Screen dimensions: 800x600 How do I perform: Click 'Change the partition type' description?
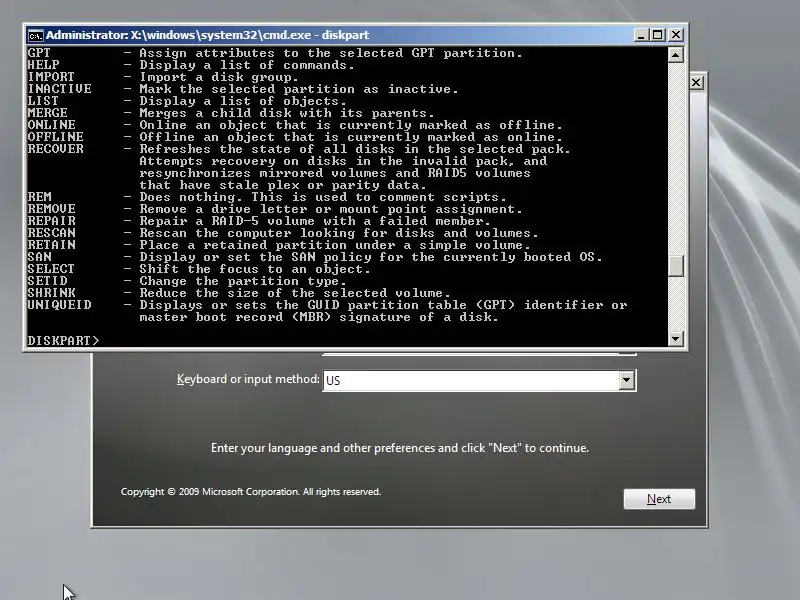[243, 281]
